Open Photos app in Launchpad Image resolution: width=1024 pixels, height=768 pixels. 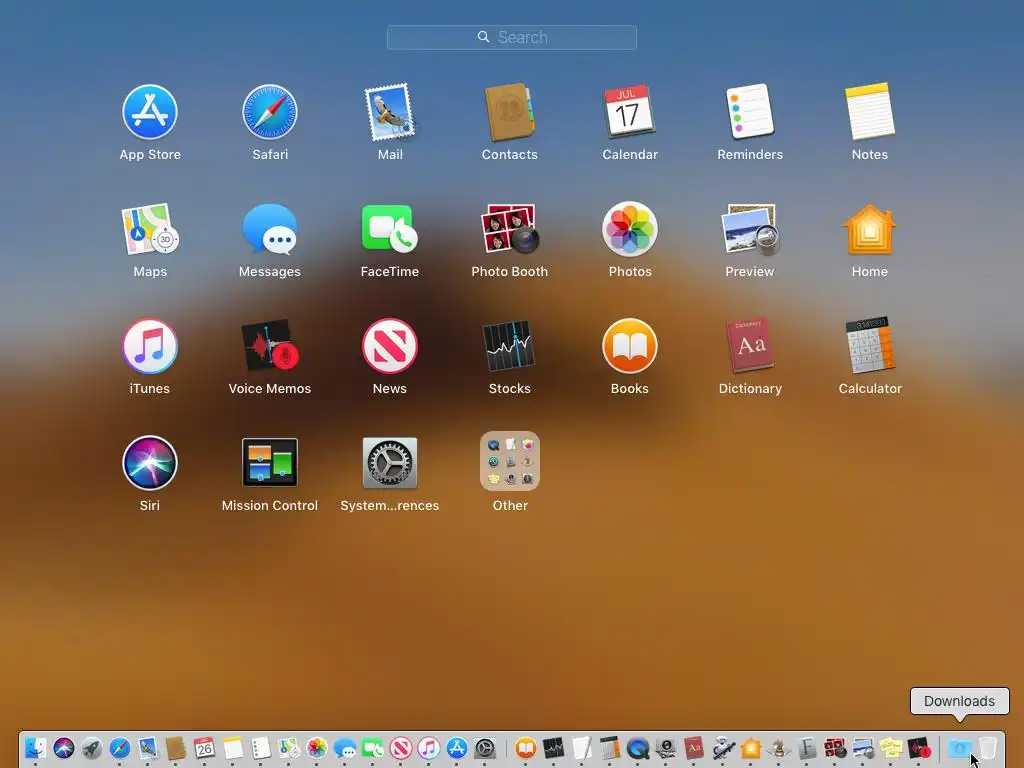tap(630, 229)
